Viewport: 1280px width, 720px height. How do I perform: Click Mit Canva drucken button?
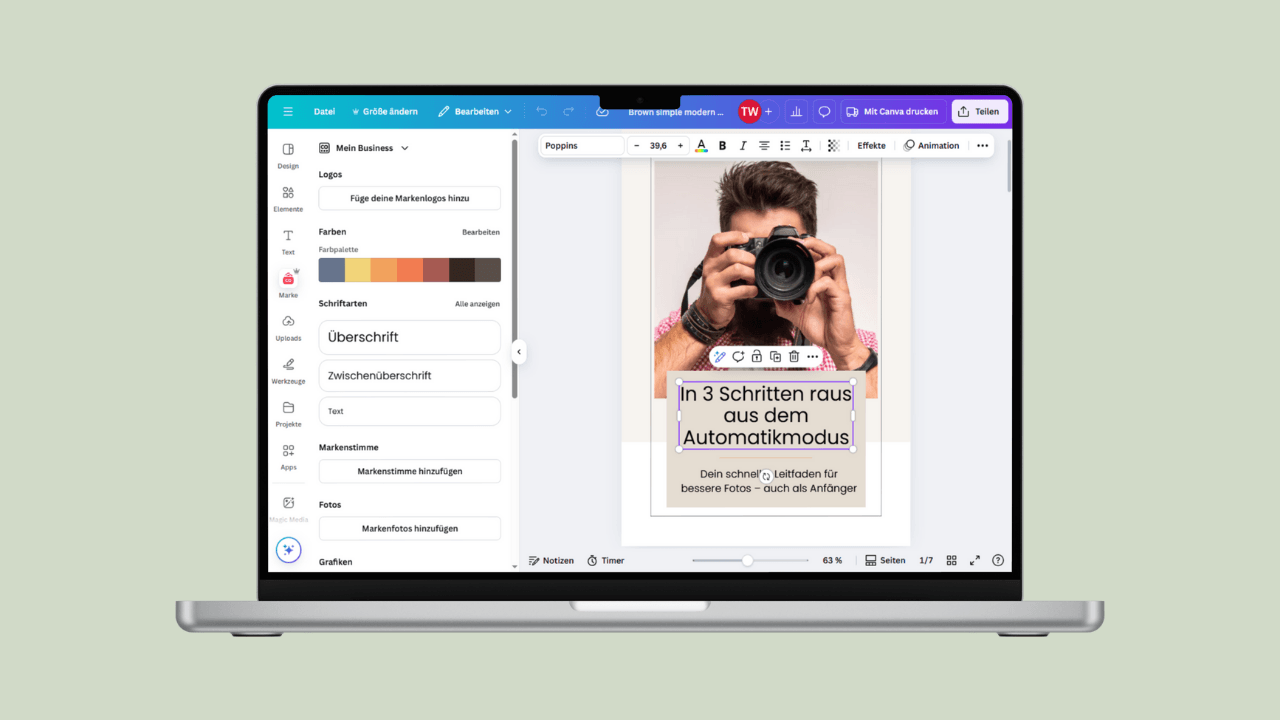pos(892,112)
